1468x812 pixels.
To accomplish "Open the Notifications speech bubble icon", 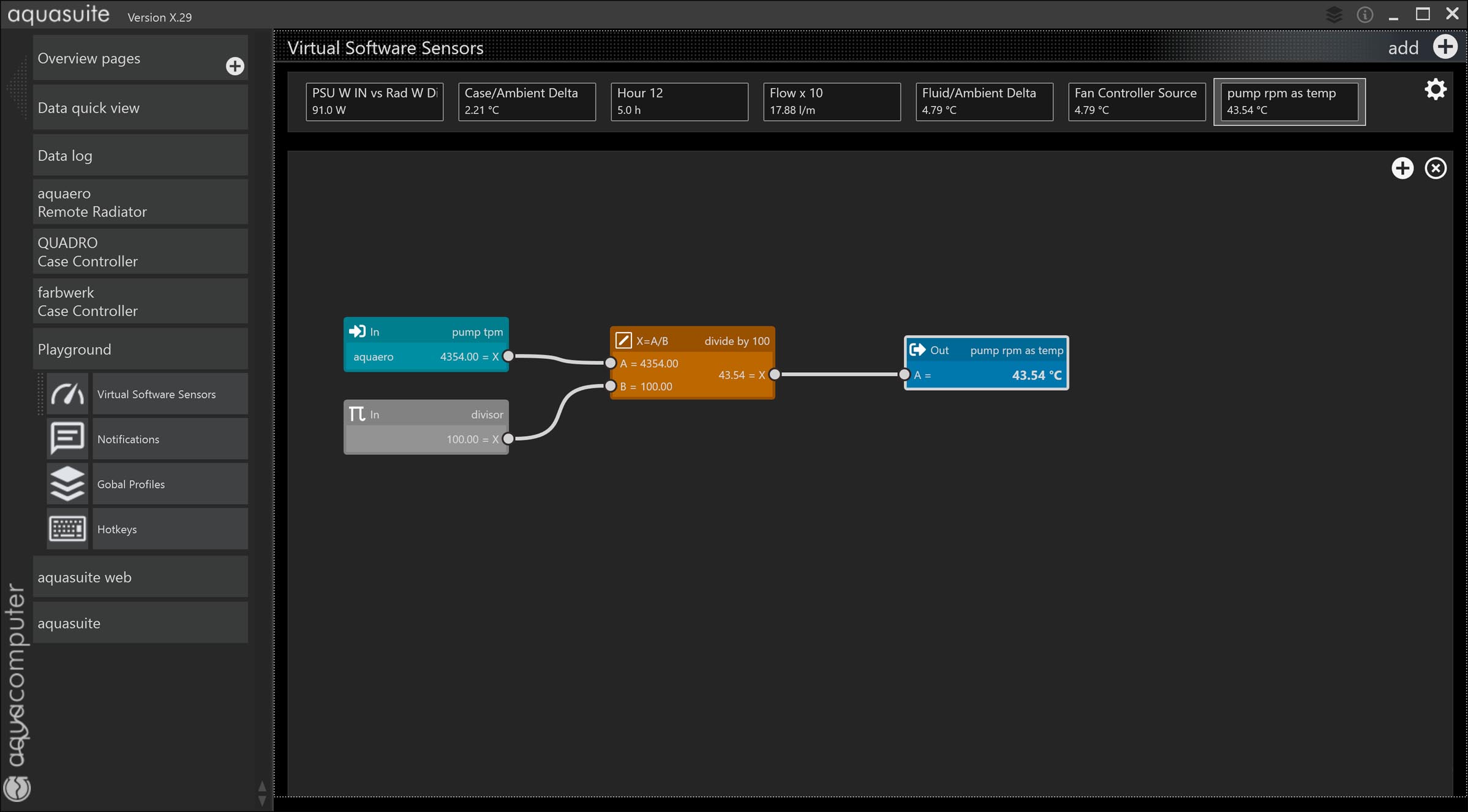I will [x=67, y=438].
